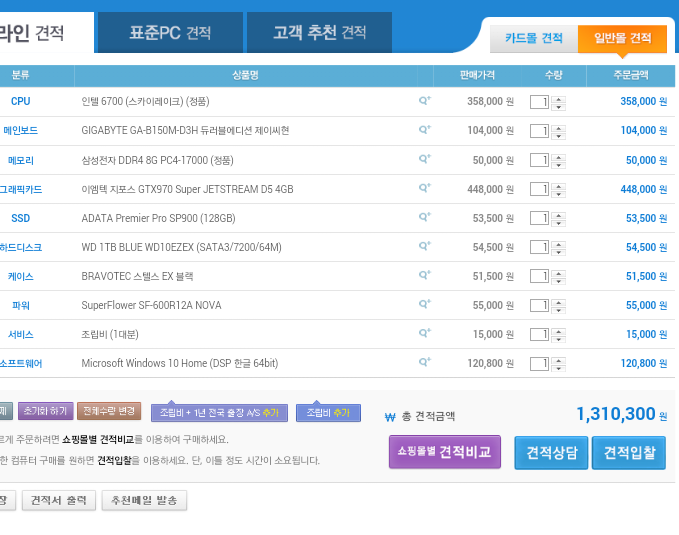Click magnifier icon for BRAVOTEC 스텔스 EX case
Image resolution: width=679 pixels, height=535 pixels.
(424, 275)
